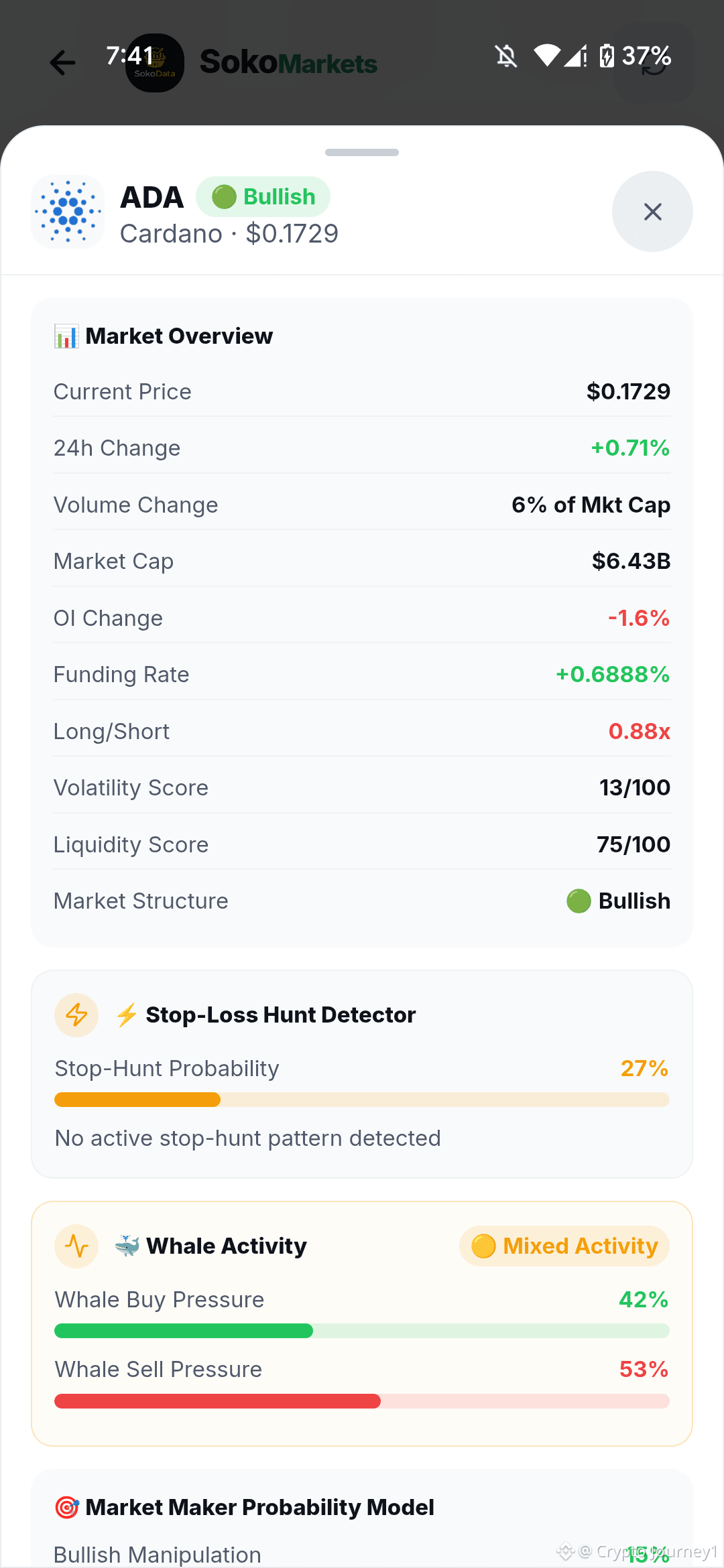Tap the muted notifications bell in status bar
This screenshot has width=724, height=1568.
pyautogui.click(x=506, y=56)
